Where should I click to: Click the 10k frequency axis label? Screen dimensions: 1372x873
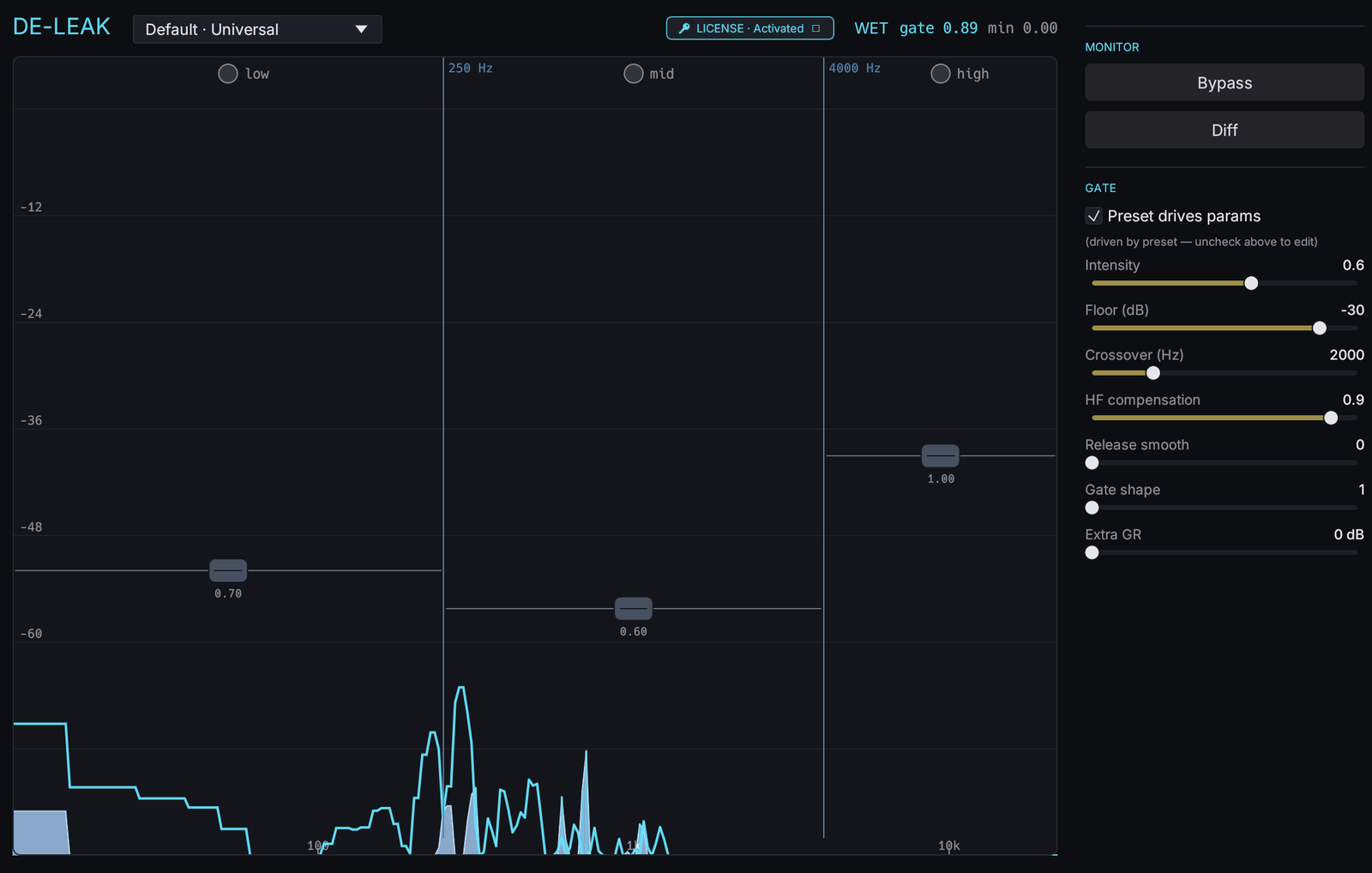click(x=949, y=846)
